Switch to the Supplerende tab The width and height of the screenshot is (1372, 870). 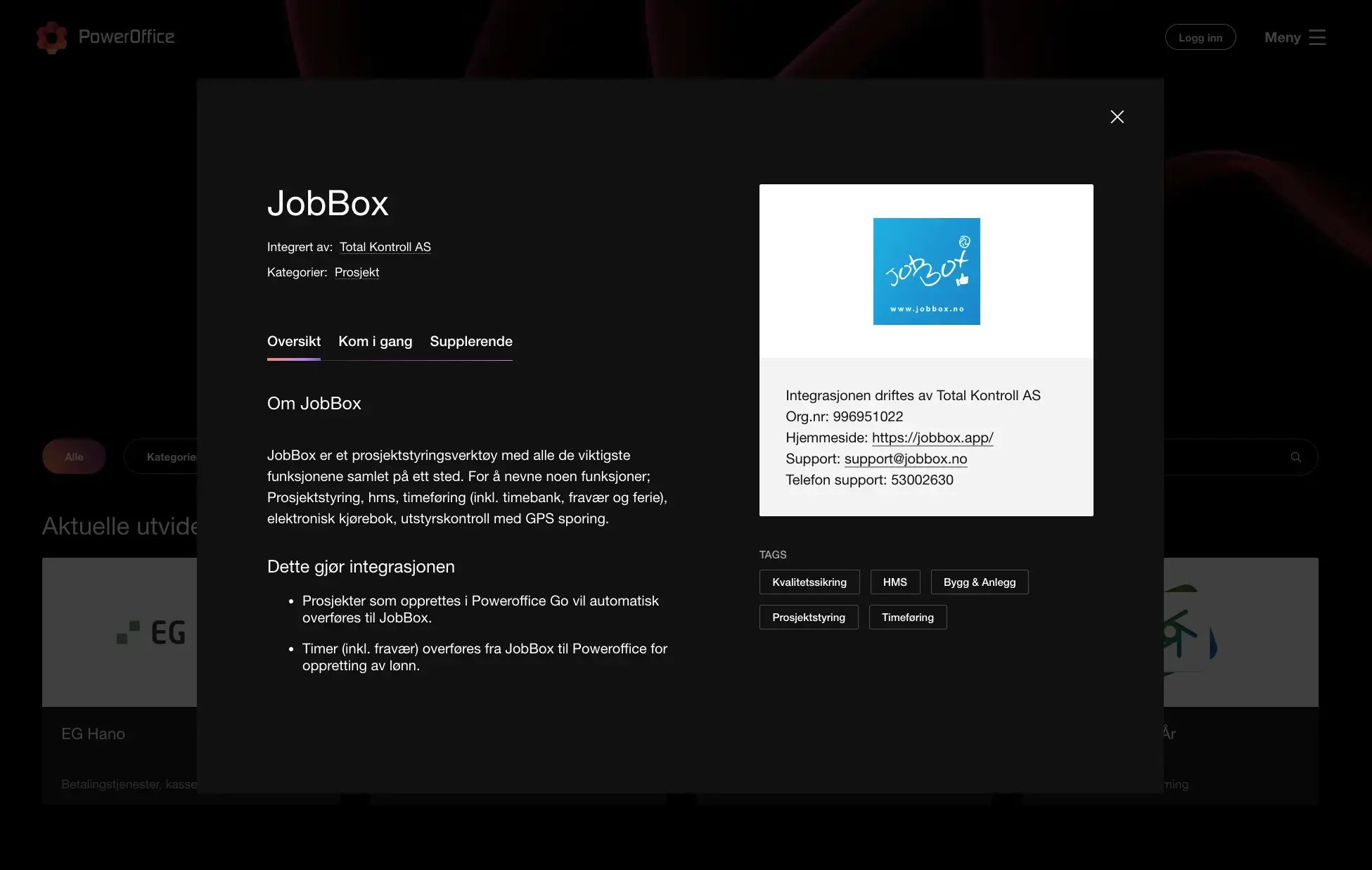[x=471, y=341]
